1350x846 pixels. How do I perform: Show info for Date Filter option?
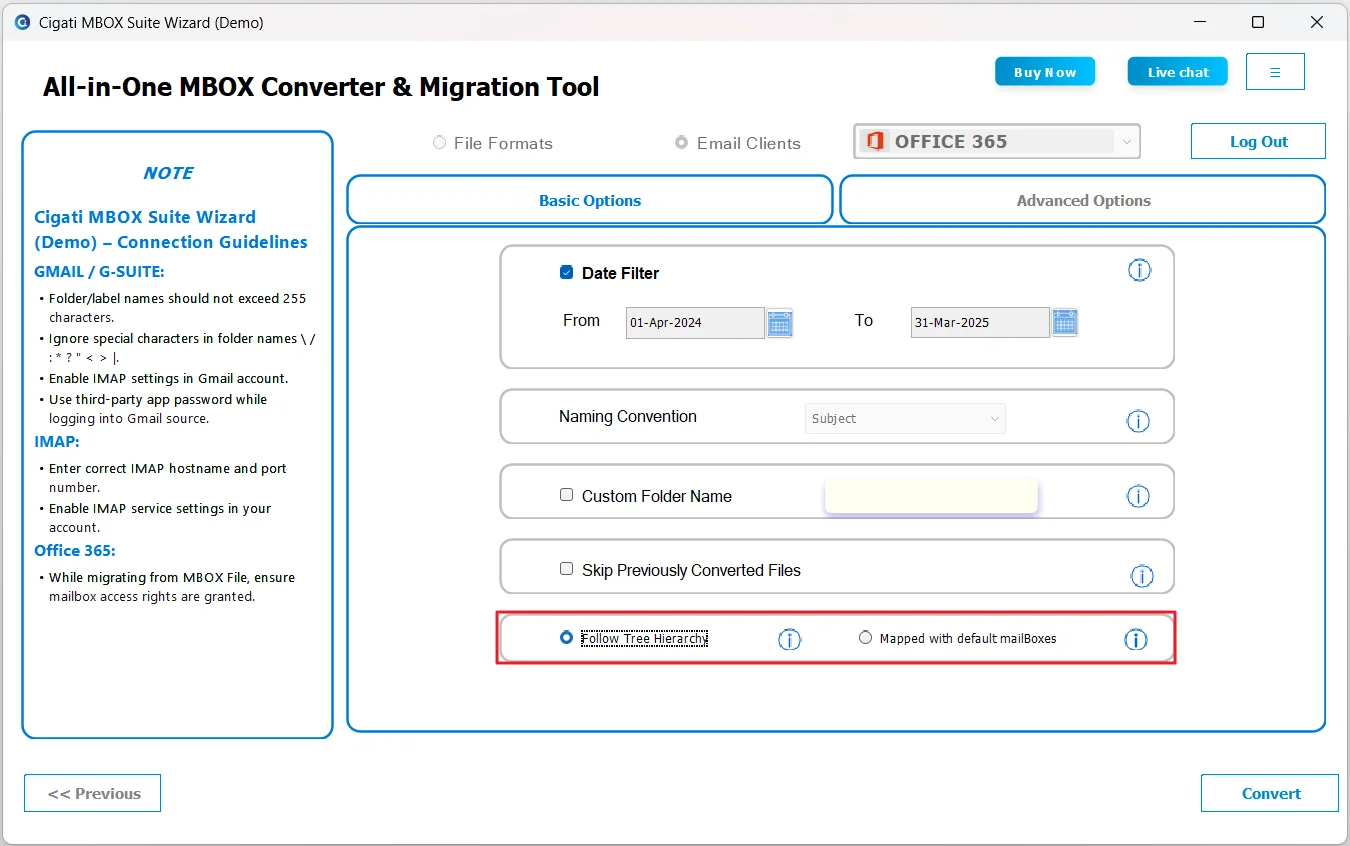click(x=1140, y=270)
